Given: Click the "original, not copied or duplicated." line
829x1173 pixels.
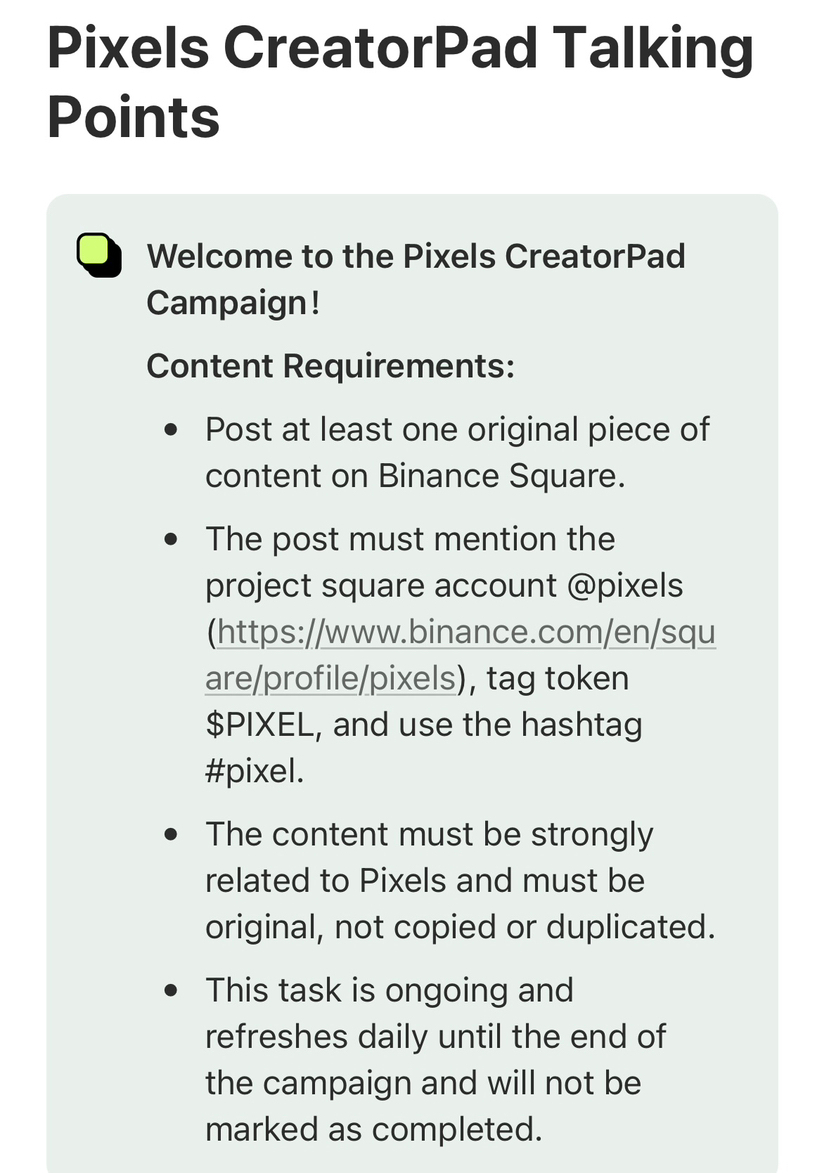Looking at the screenshot, I should (460, 927).
